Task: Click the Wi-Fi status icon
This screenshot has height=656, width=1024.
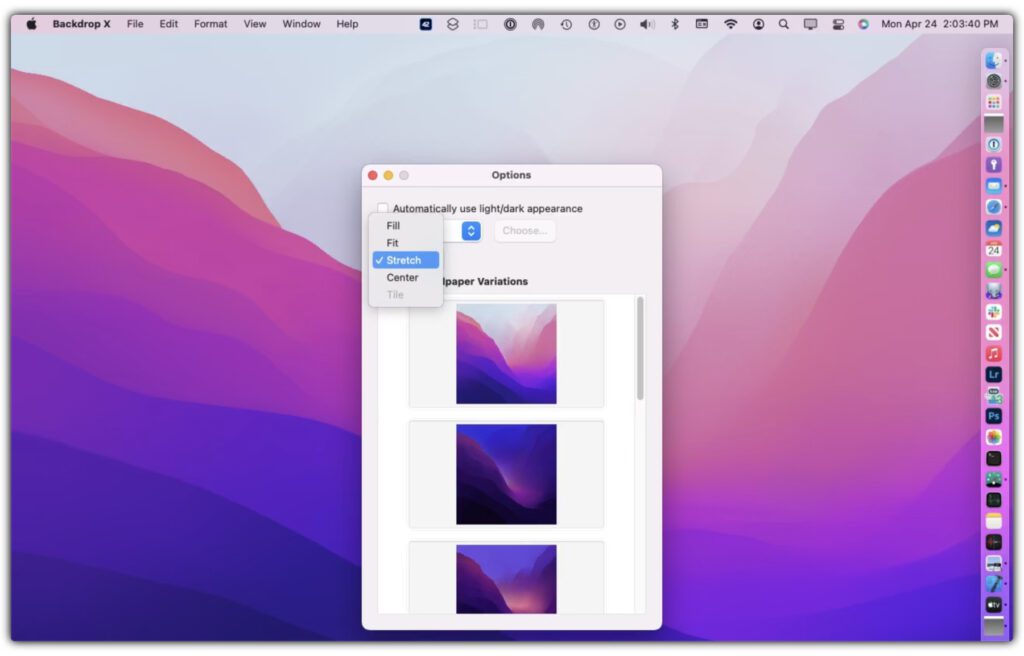Action: point(730,24)
